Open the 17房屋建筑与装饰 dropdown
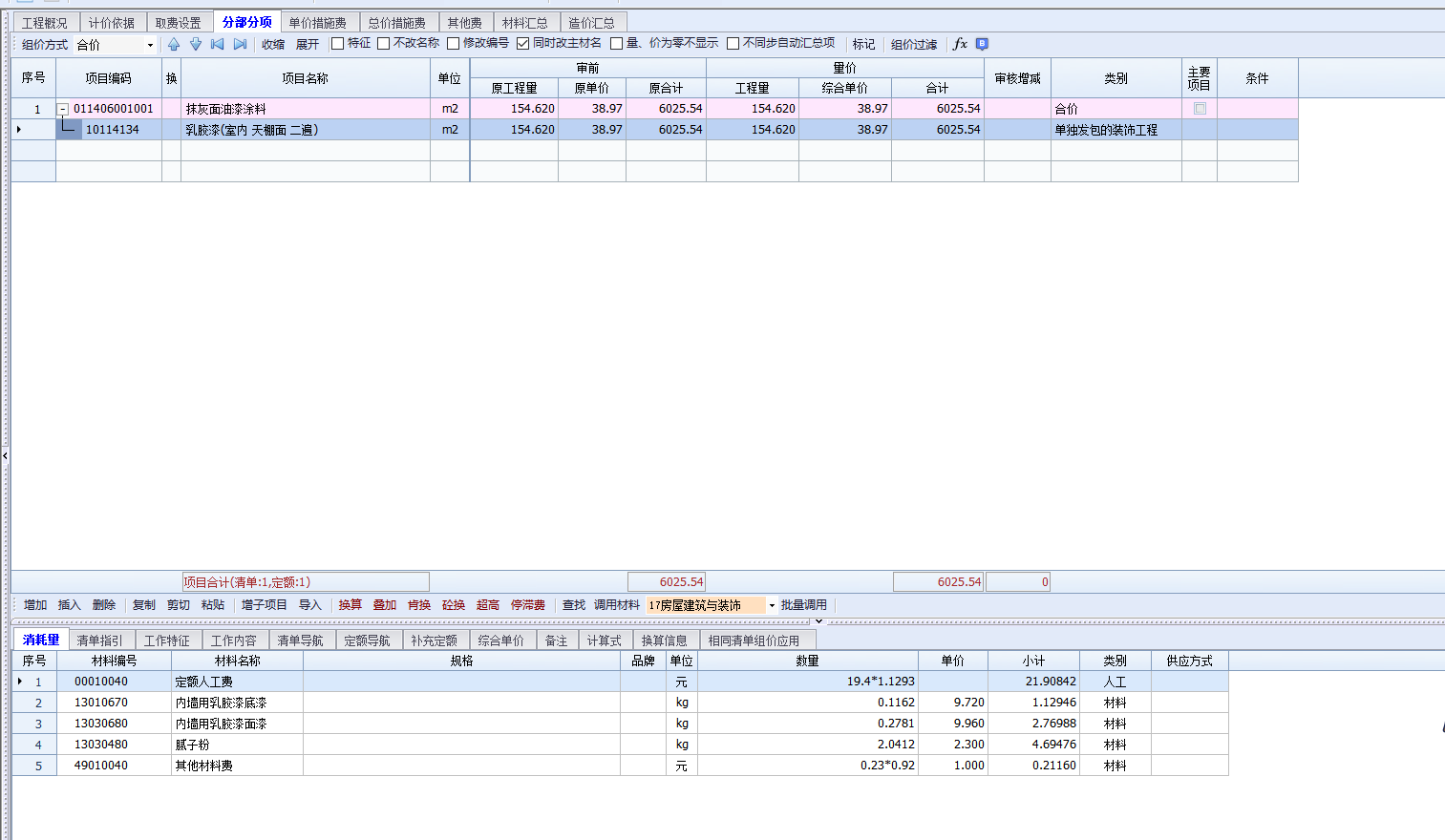Screen dimensions: 1445x840 (x=772, y=605)
